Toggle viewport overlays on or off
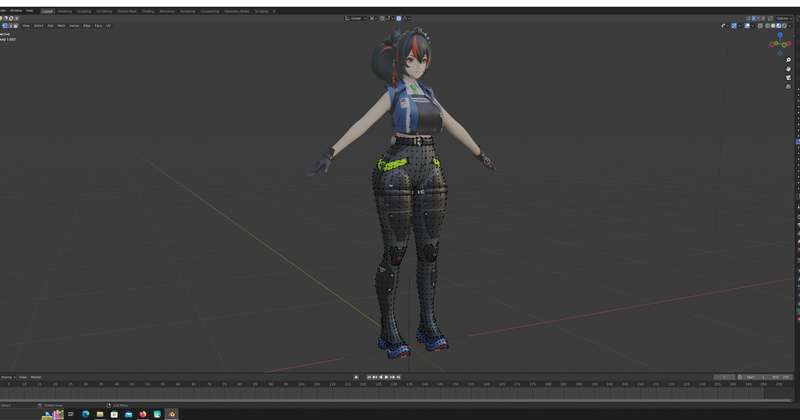 pos(745,25)
